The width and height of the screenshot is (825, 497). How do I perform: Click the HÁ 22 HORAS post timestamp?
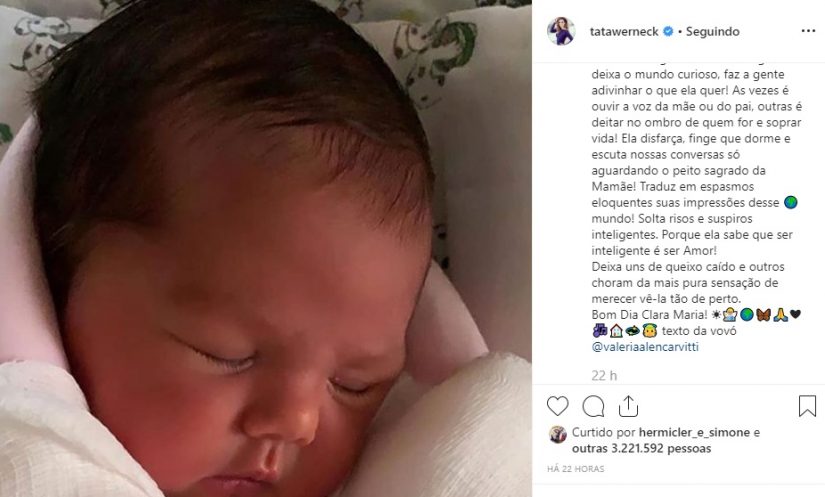click(x=576, y=469)
